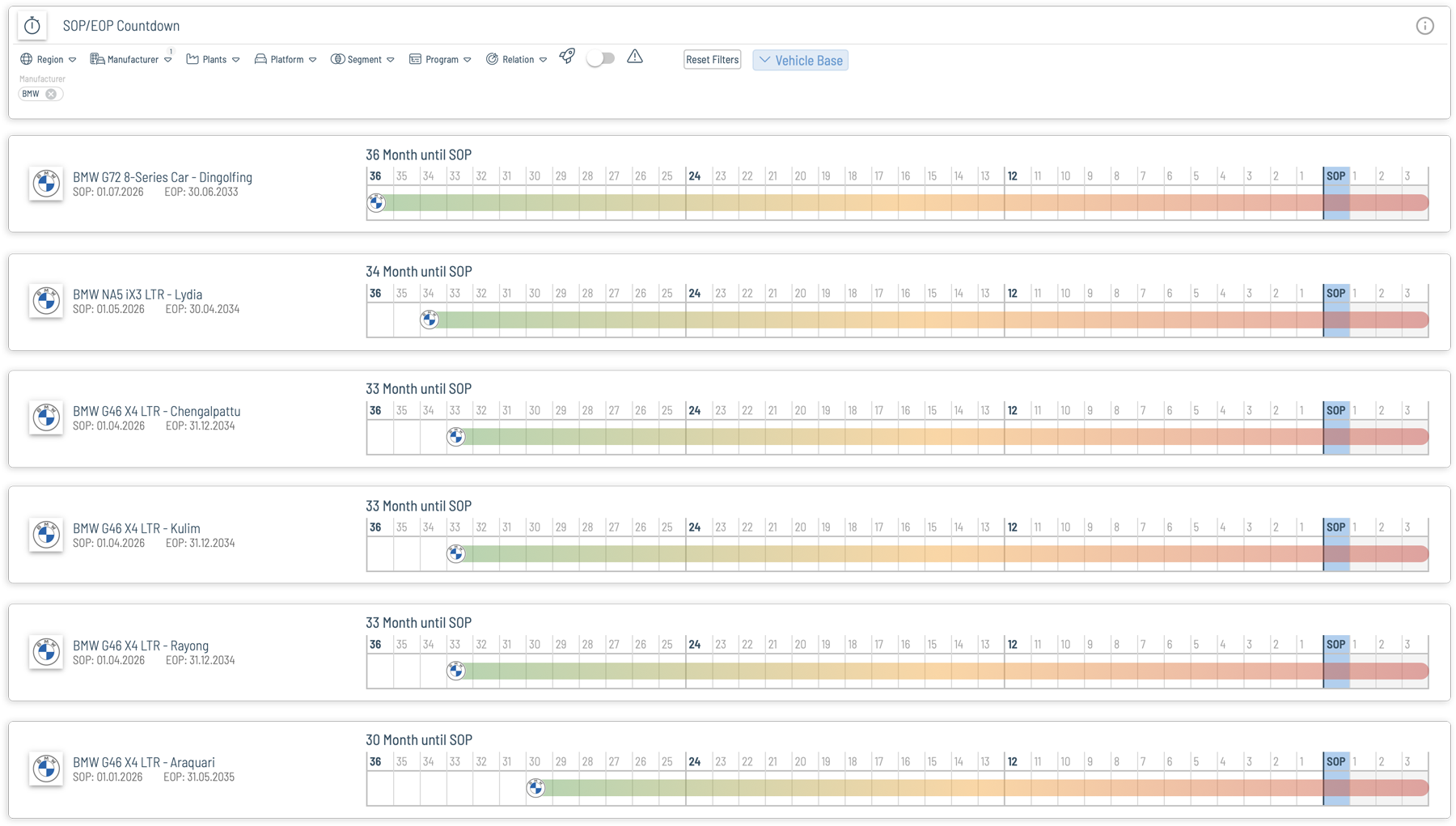Click the SOP column header in the Dingolfing row
The image size is (1456, 826).
coord(1336,176)
